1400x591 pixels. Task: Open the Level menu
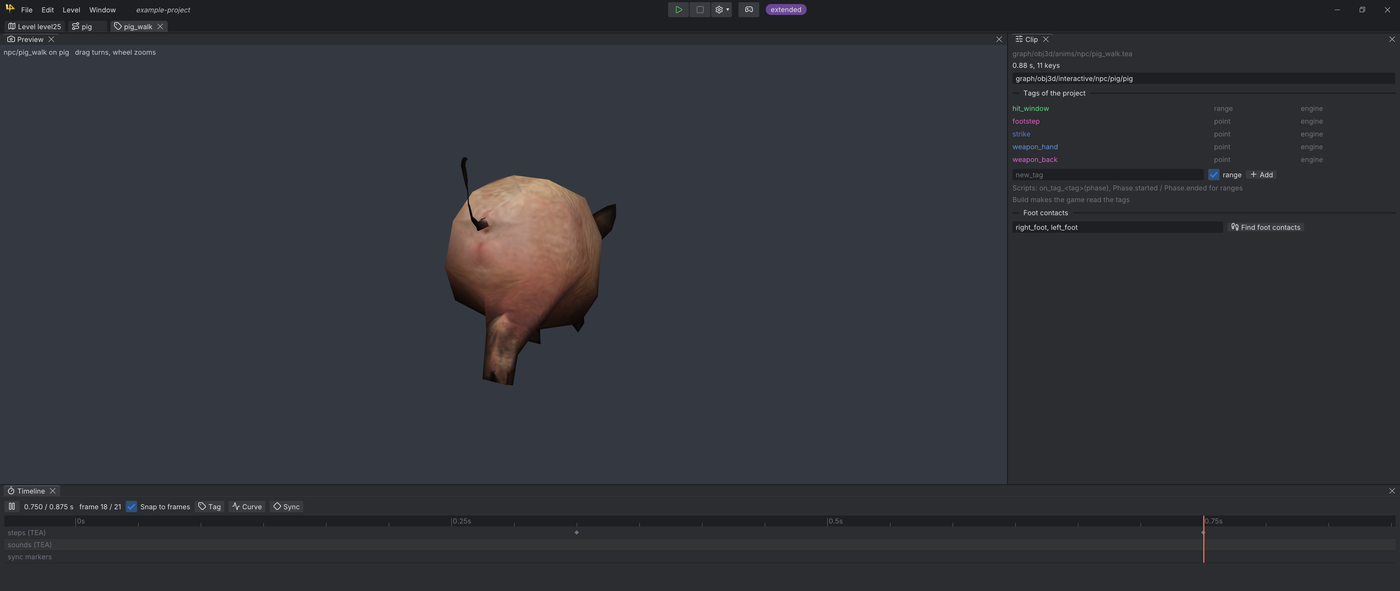point(71,10)
